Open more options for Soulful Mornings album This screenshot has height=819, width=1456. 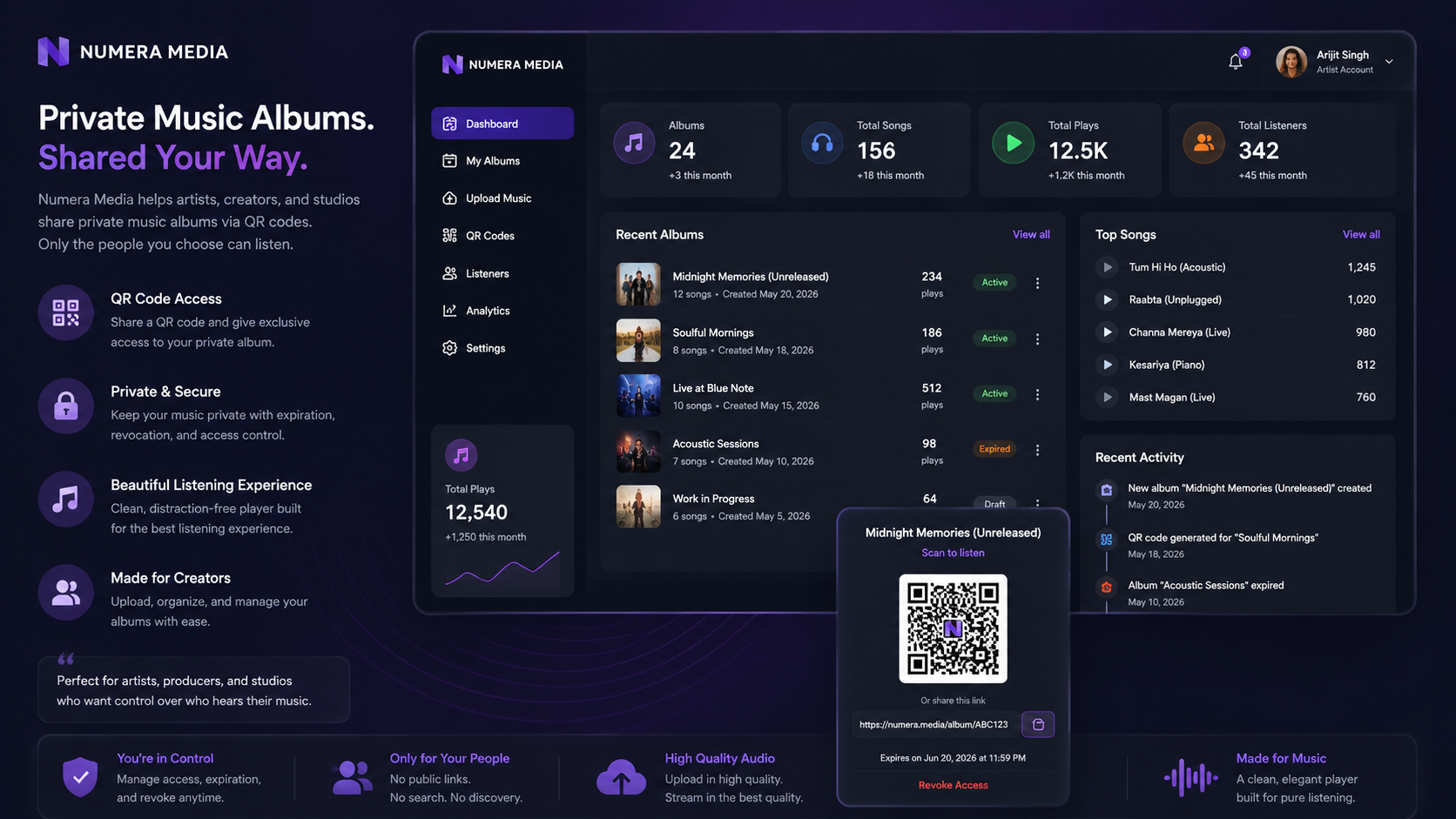pyautogui.click(x=1037, y=339)
